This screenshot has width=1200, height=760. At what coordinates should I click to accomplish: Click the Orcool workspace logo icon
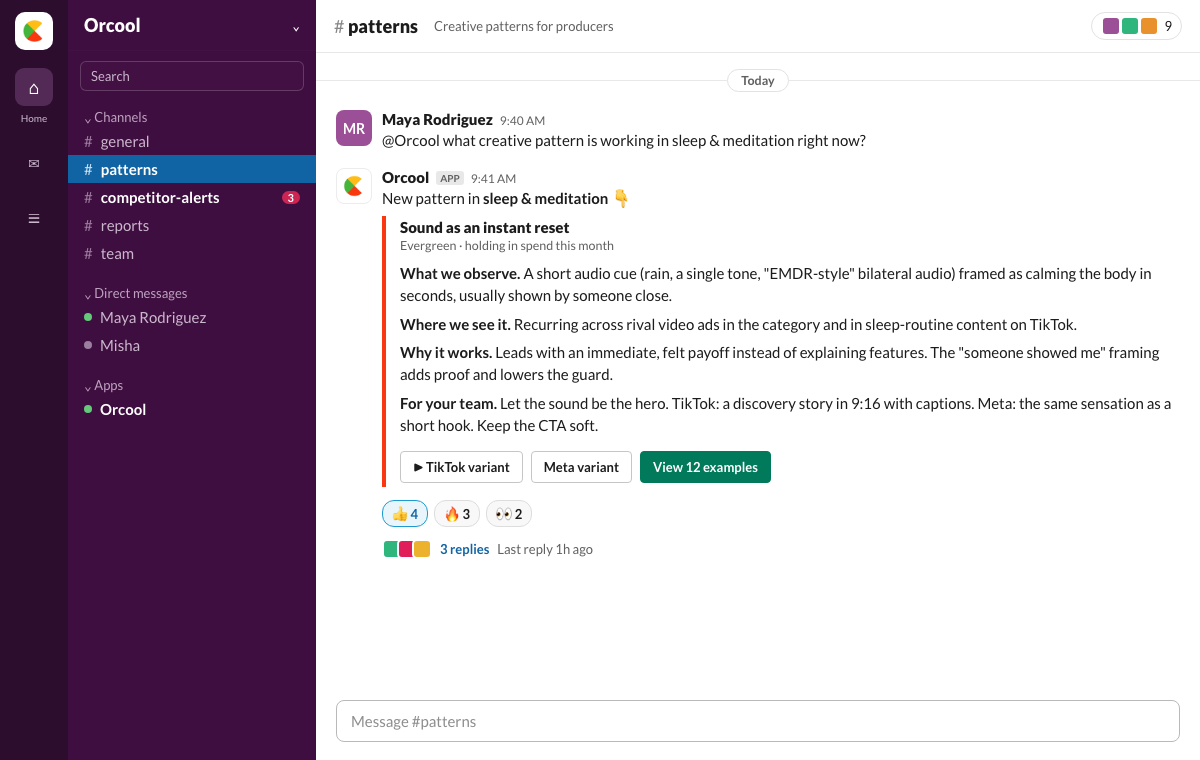point(34,31)
